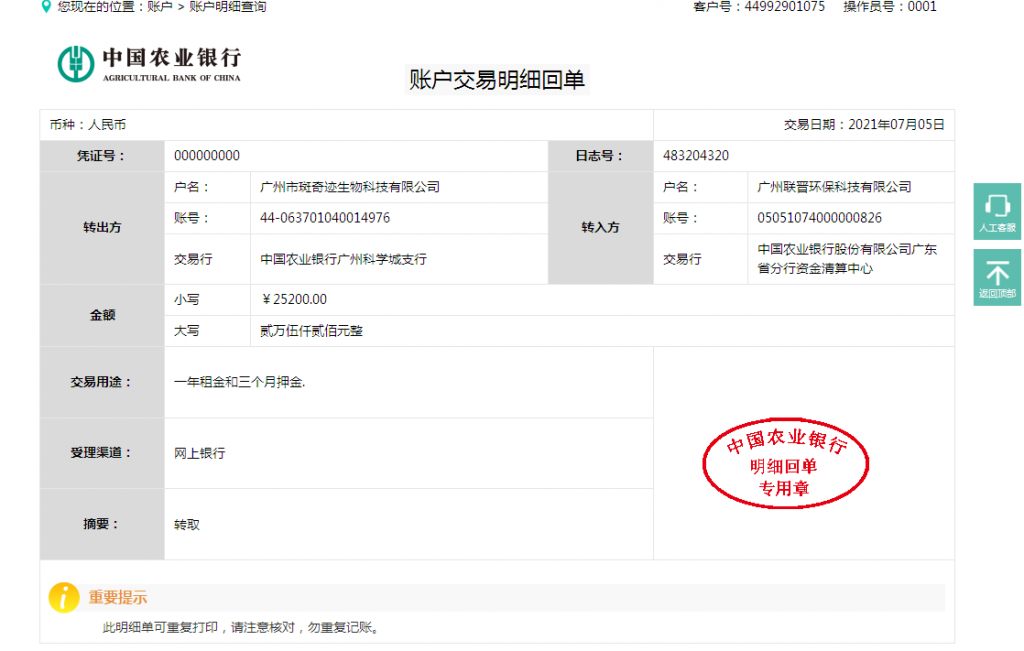
Task: Click the 凭证号 value 000000000
Action: point(207,156)
